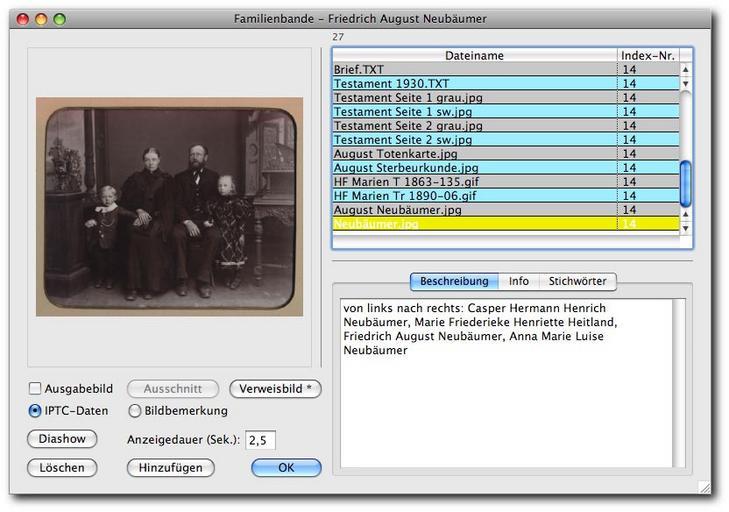Screen dimensions: 729x512
Task: Select the IPTC-Daten radio button
Action: tap(35, 411)
